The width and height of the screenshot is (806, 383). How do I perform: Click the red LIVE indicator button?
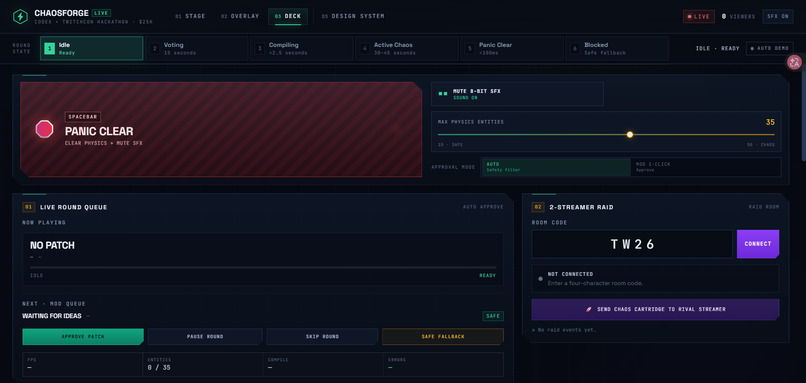(699, 16)
